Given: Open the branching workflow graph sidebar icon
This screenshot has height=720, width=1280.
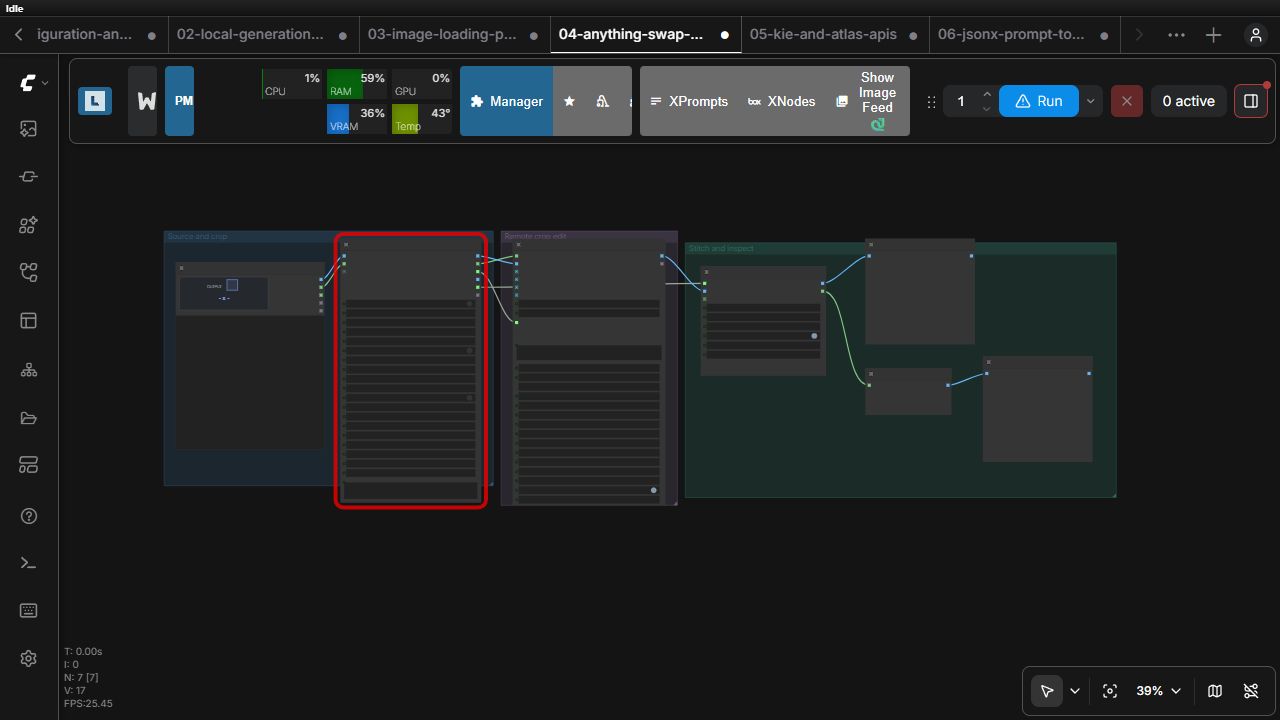Looking at the screenshot, I should [28, 273].
